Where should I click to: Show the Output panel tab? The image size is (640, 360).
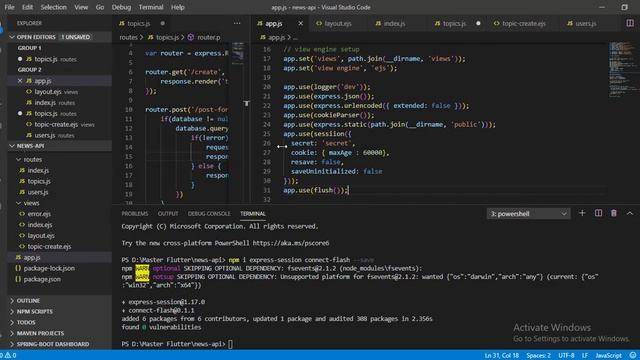tap(168, 214)
